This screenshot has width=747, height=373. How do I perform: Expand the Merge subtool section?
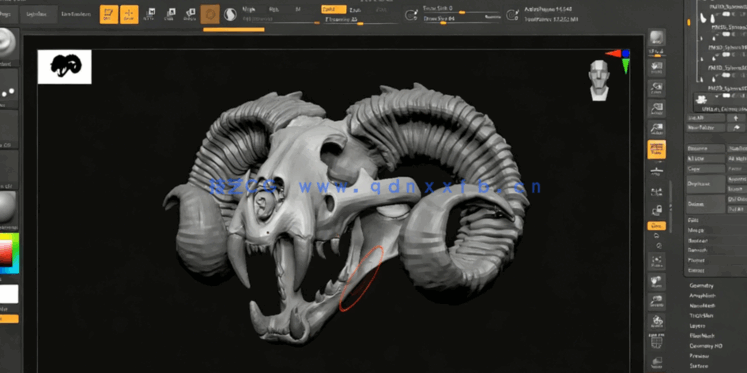(695, 230)
